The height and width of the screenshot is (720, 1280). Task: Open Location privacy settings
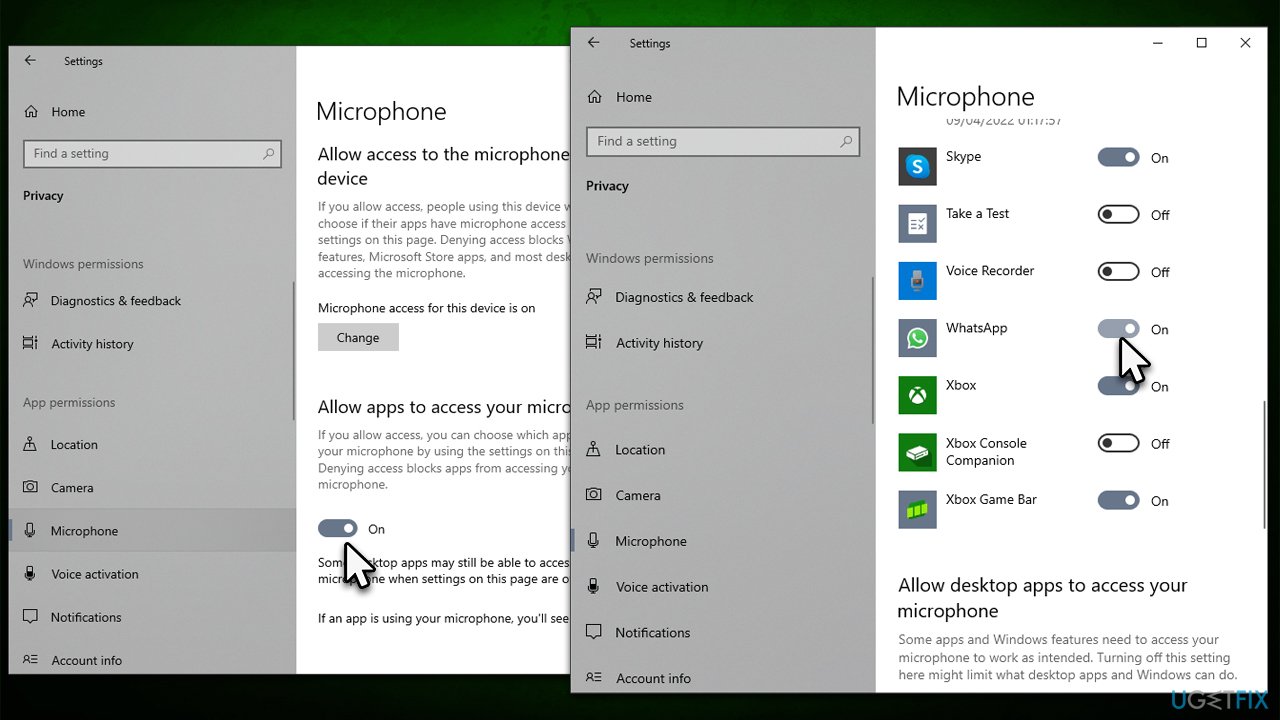point(640,449)
